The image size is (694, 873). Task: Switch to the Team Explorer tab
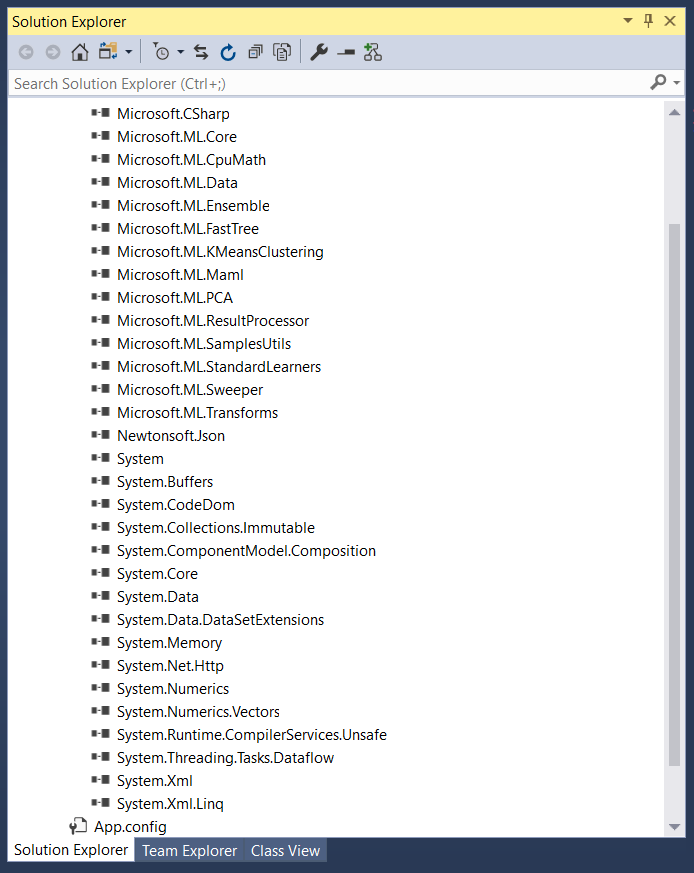189,851
